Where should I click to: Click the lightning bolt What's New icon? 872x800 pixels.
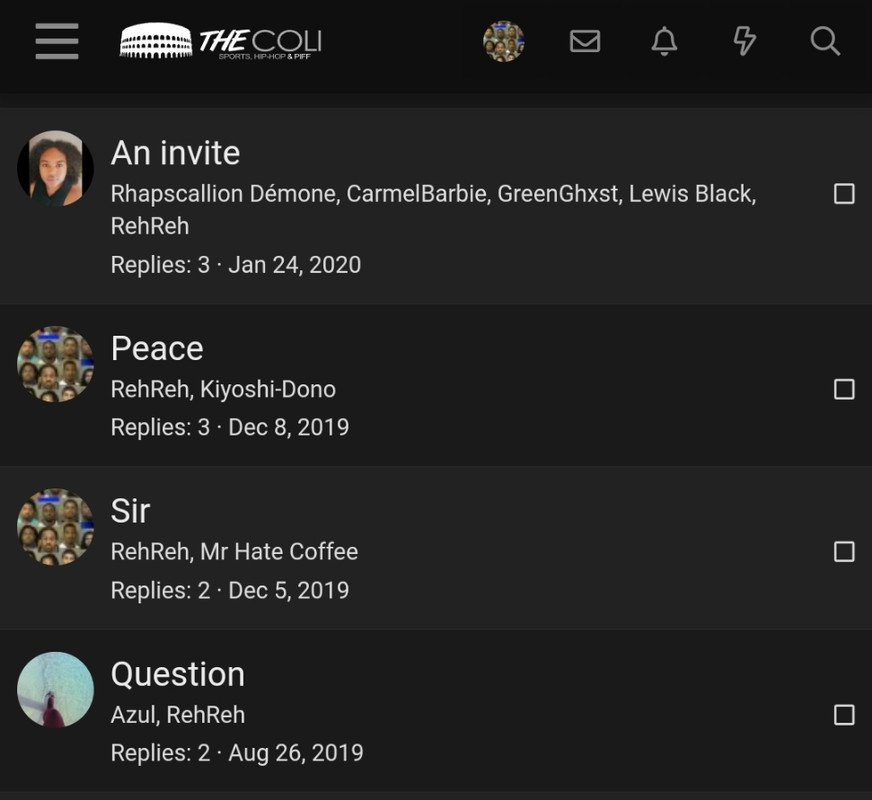(744, 41)
